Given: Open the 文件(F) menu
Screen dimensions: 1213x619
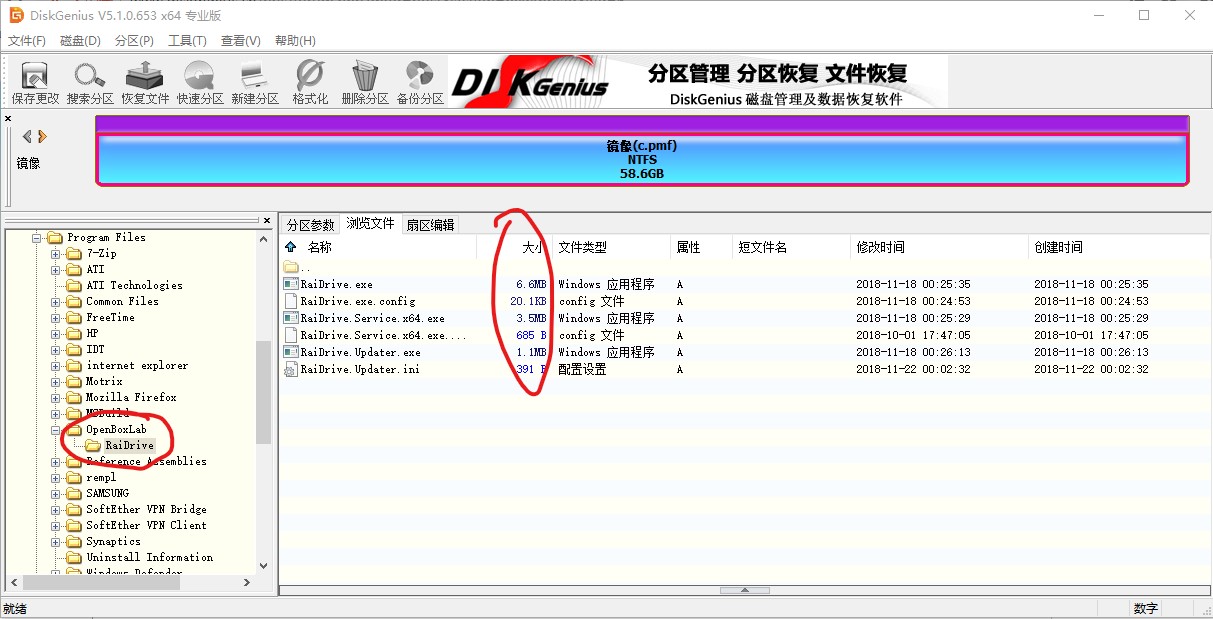Looking at the screenshot, I should click(27, 41).
